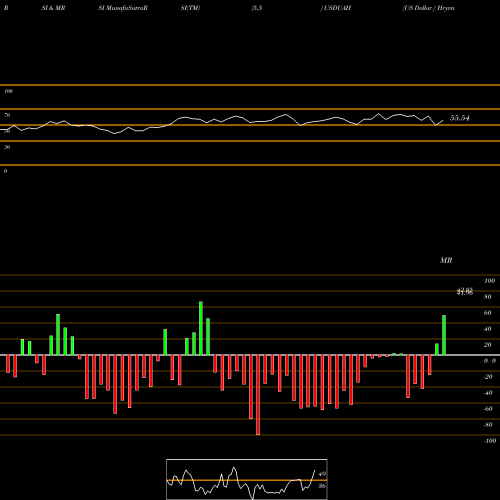
Task: Click the 'SI & MR' header label
Action: pyautogui.click(x=53, y=8)
